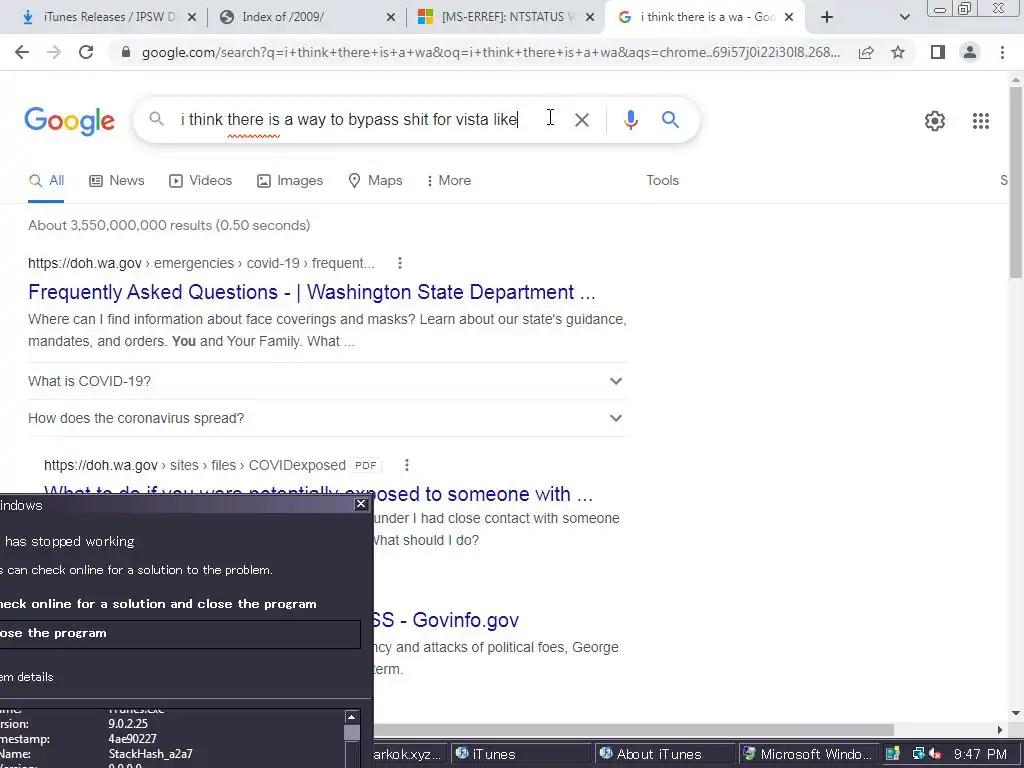The width and height of the screenshot is (1024, 768).
Task: Open the Chrome side panel
Action: 938,52
